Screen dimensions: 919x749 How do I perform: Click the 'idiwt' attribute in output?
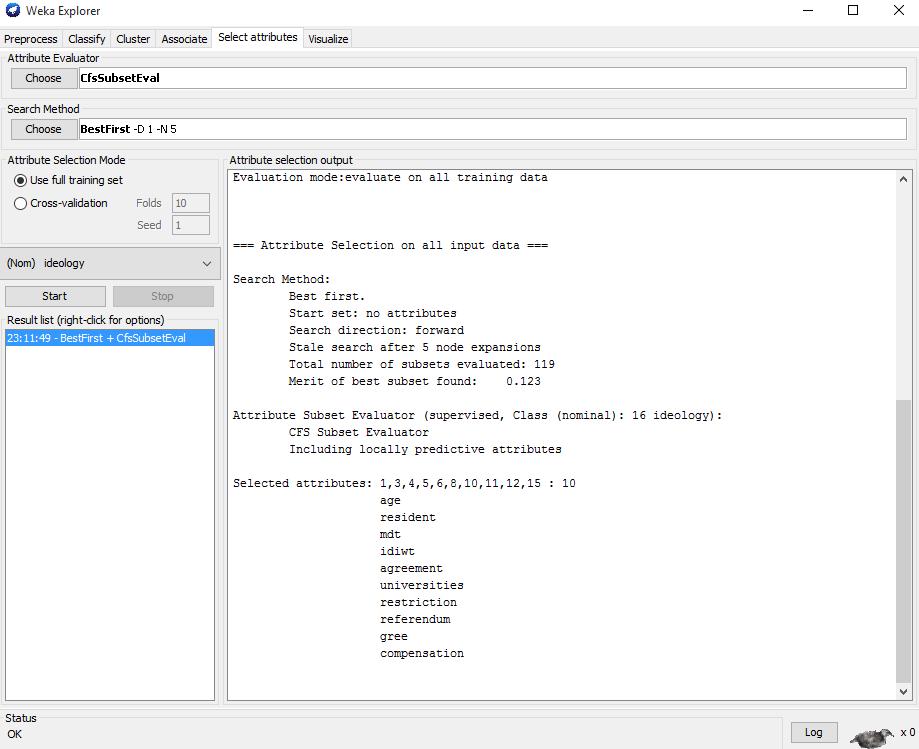click(397, 551)
